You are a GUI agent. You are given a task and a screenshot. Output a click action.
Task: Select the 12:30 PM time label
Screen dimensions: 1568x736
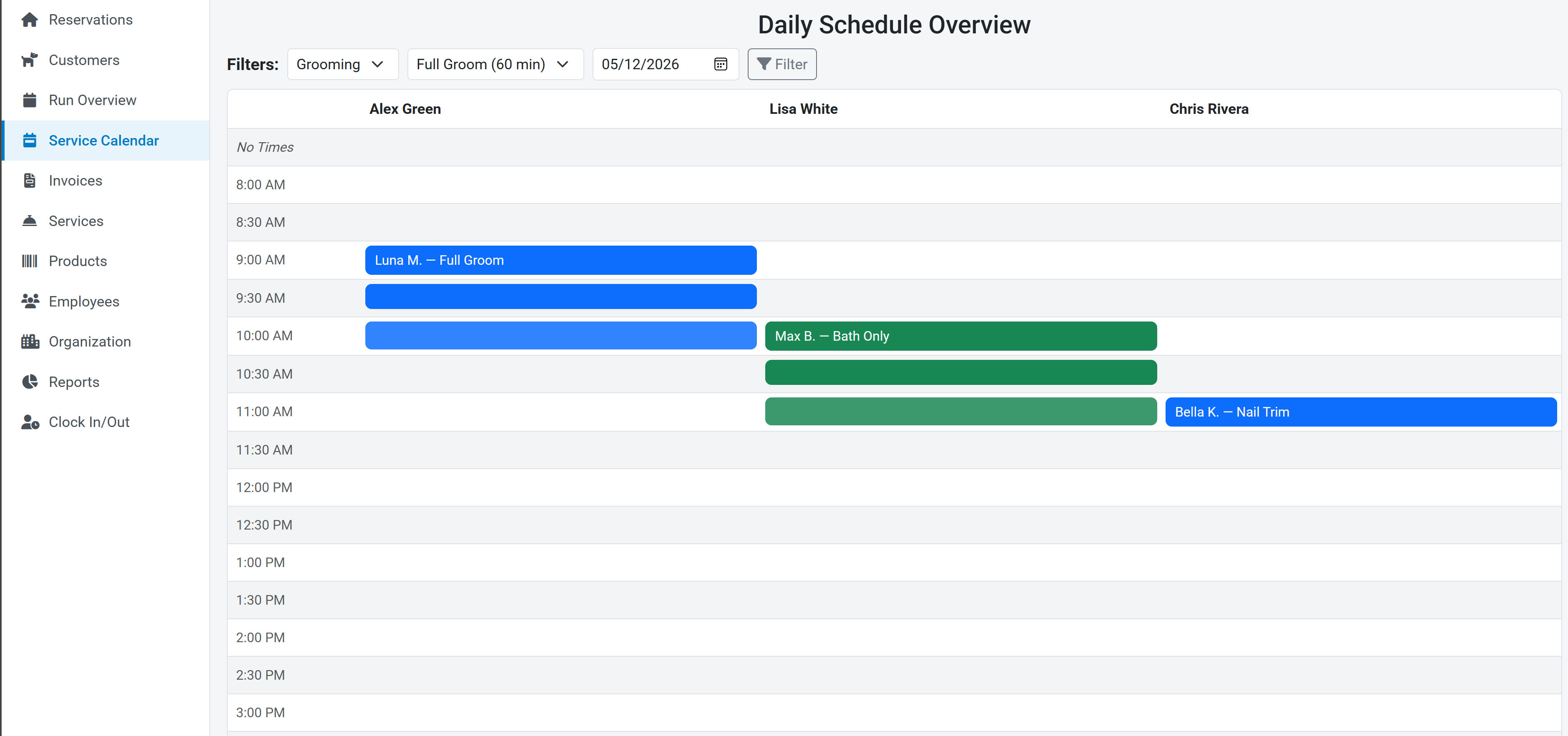coord(264,525)
